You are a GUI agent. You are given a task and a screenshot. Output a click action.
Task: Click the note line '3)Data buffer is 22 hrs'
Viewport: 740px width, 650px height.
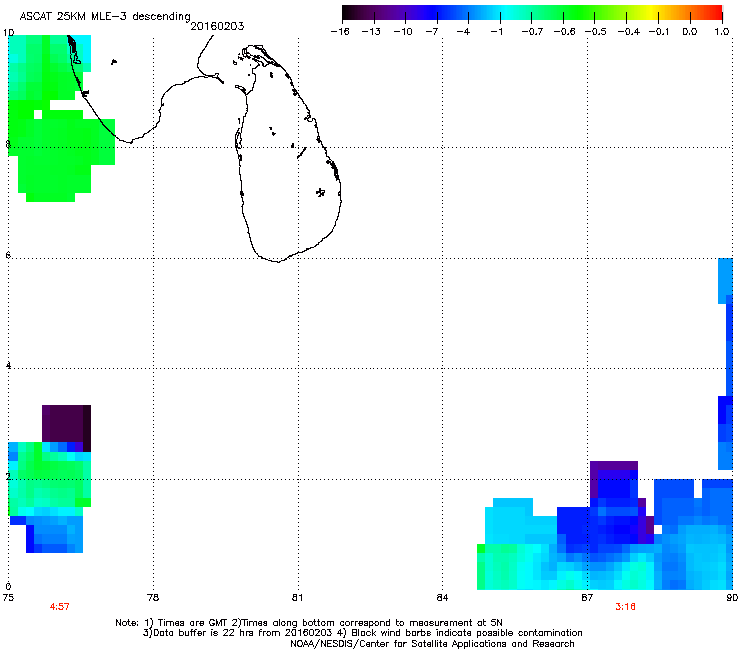pyautogui.click(x=362, y=633)
